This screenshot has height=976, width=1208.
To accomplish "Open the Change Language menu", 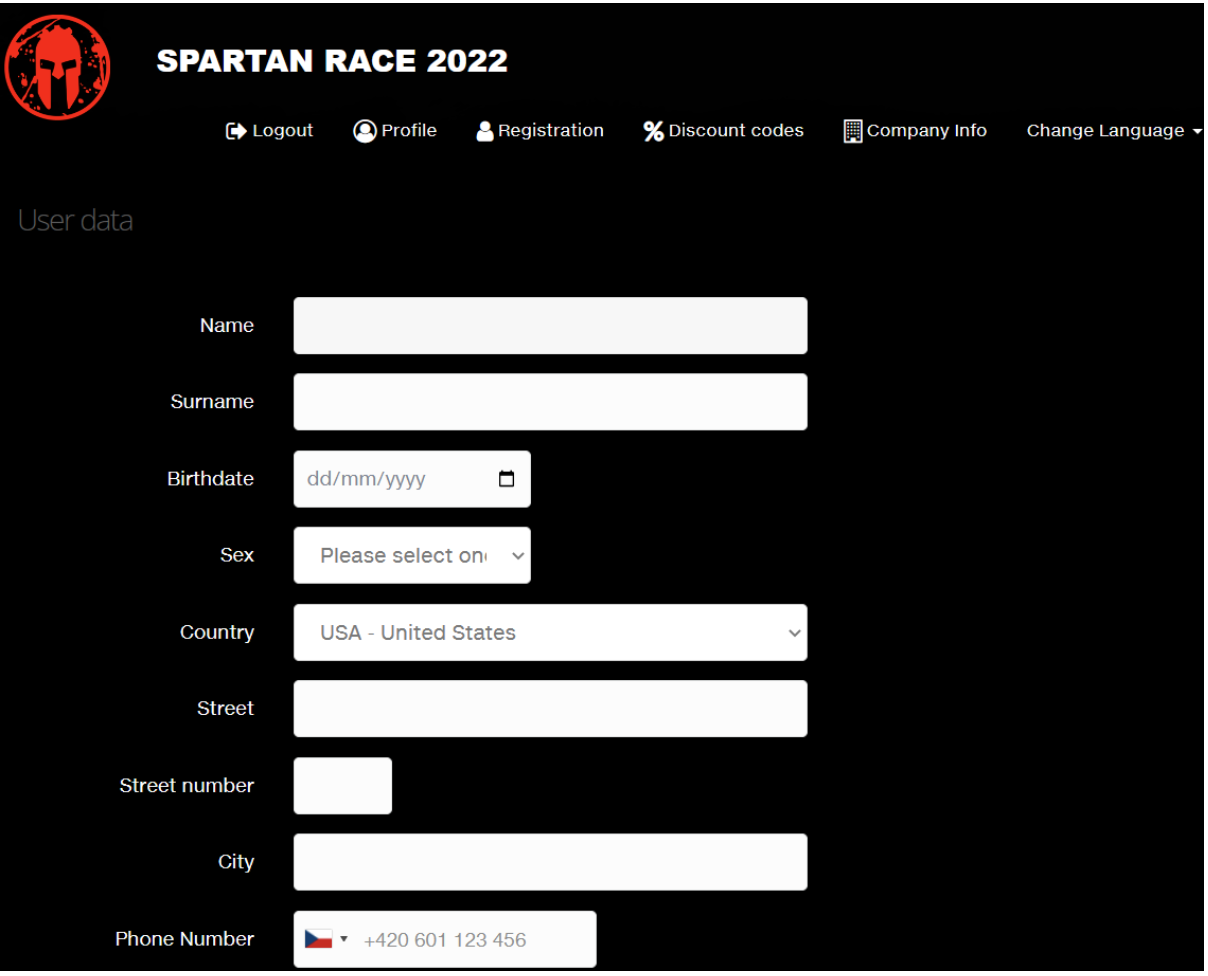I will click(1113, 131).
